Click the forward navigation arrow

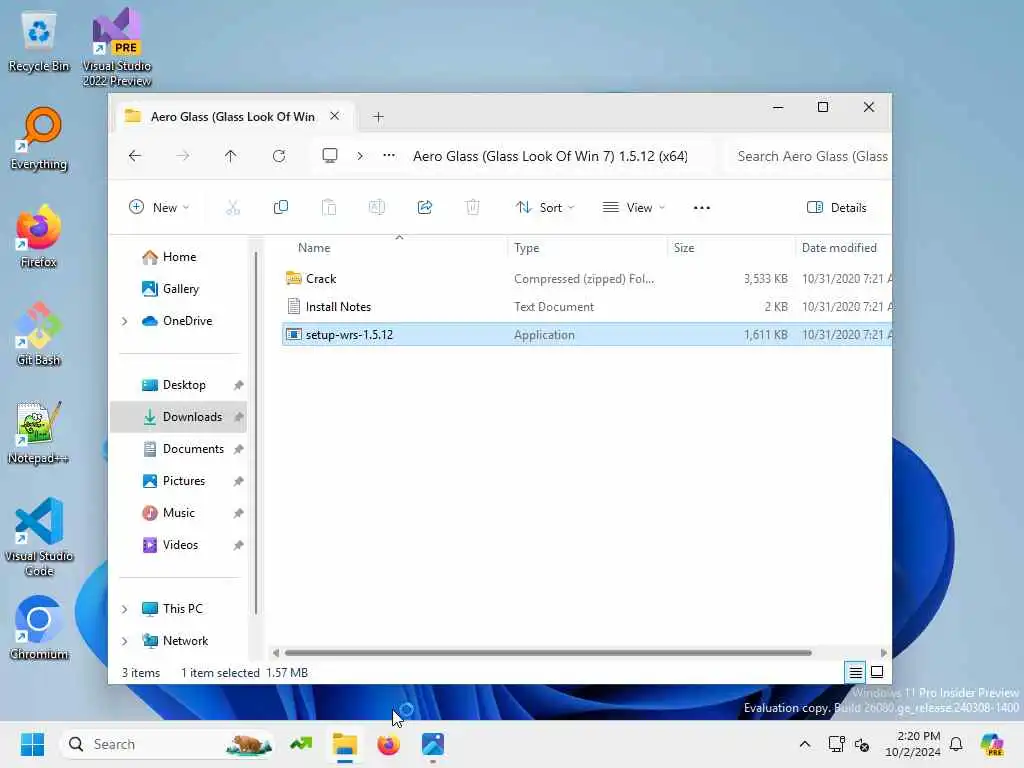pyautogui.click(x=183, y=156)
